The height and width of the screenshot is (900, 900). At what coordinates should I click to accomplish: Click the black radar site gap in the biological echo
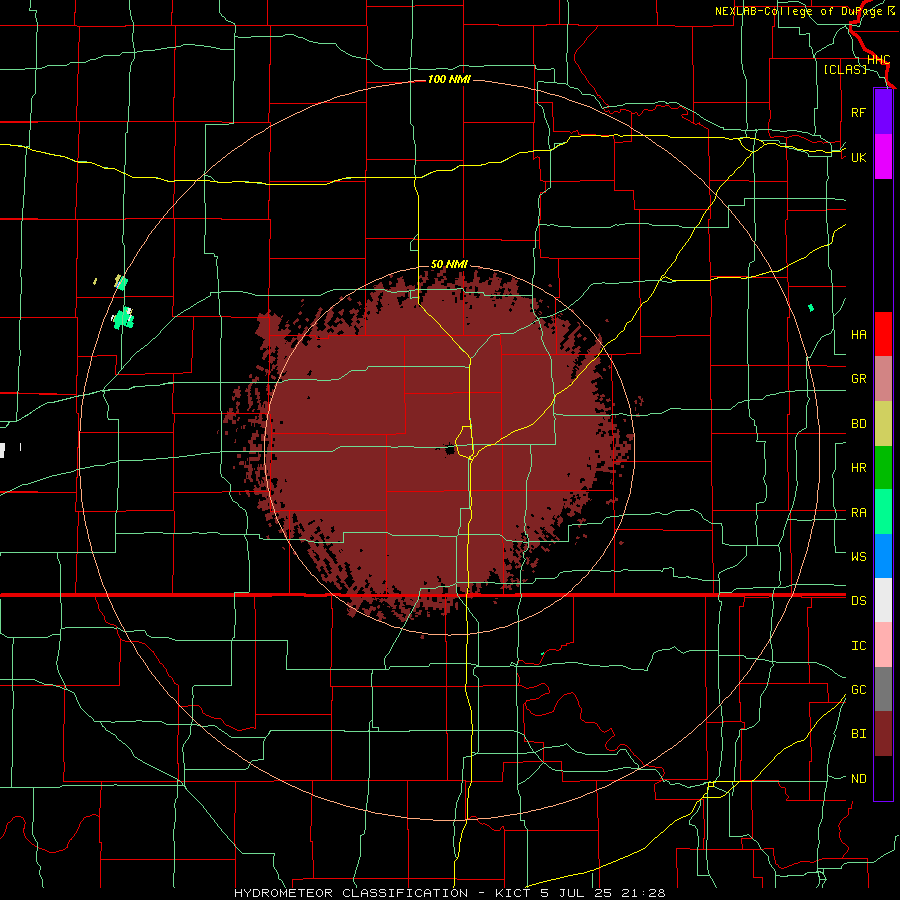click(x=450, y=449)
